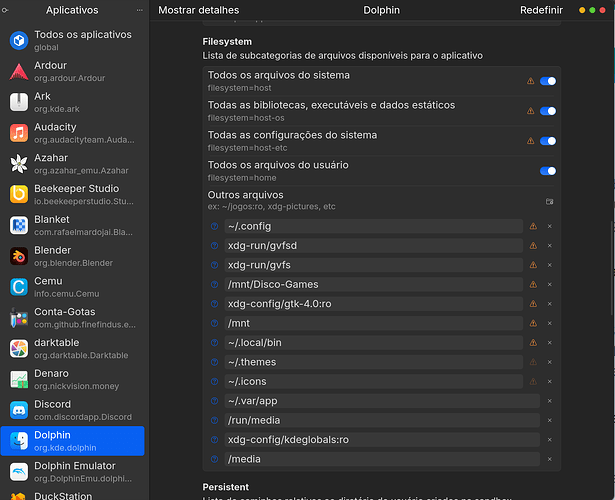Click the warning icon on filesystem=host-etc row

click(530, 141)
